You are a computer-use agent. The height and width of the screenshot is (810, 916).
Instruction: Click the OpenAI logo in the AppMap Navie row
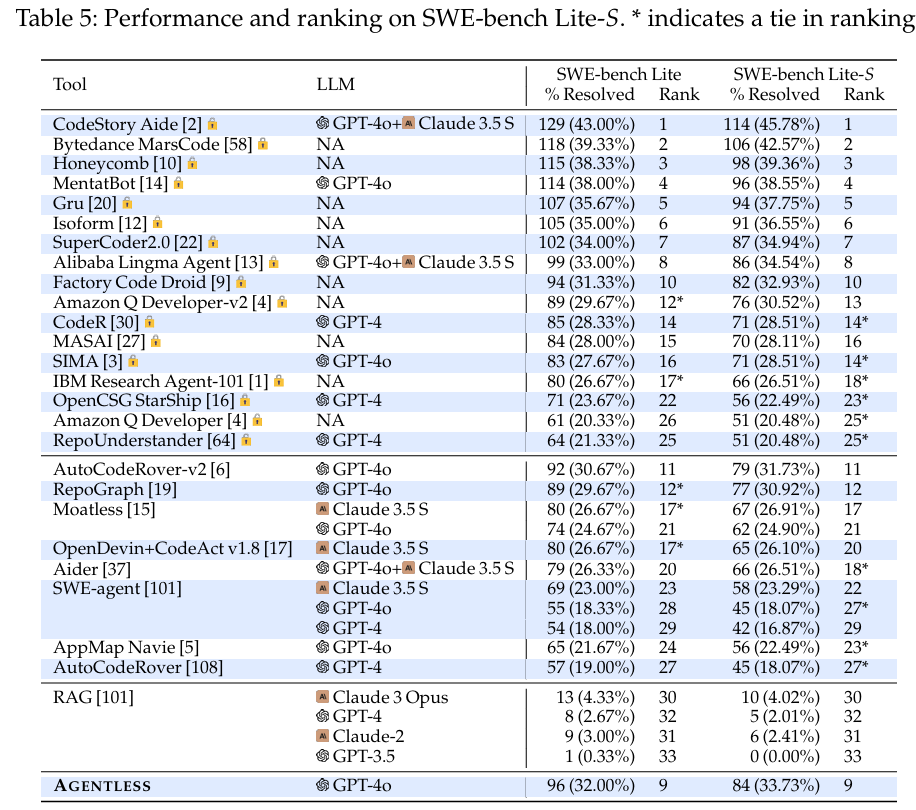tap(322, 646)
